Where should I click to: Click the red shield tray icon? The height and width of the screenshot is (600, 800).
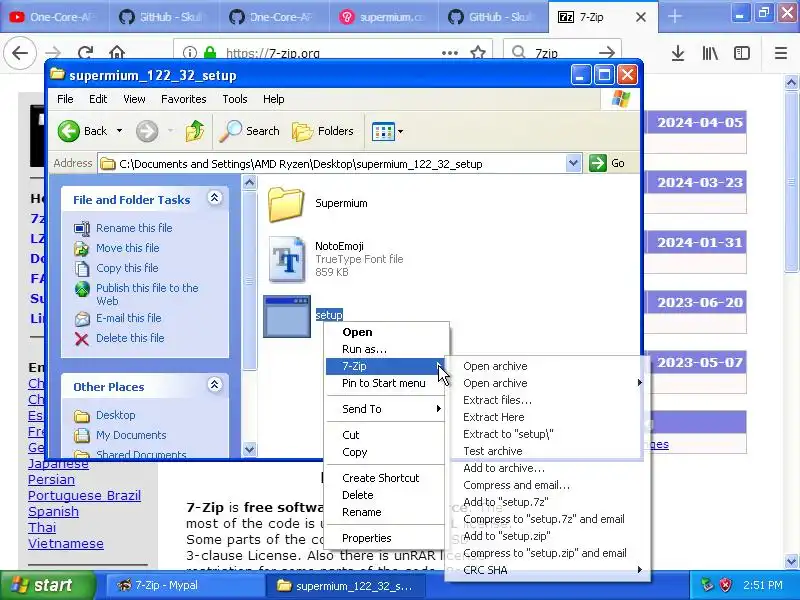pos(725,585)
